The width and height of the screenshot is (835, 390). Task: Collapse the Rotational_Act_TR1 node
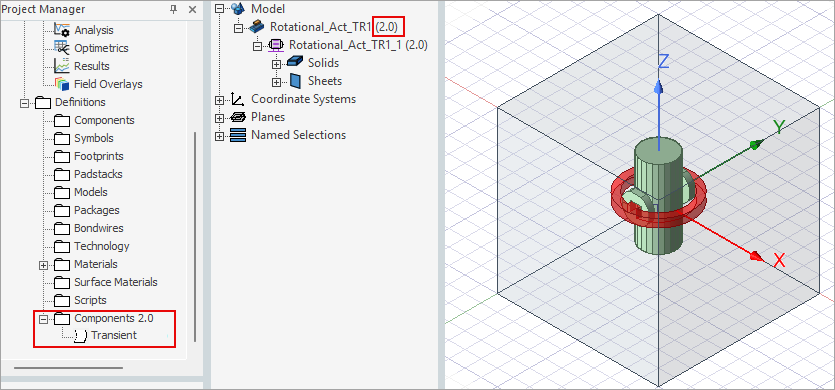239,27
